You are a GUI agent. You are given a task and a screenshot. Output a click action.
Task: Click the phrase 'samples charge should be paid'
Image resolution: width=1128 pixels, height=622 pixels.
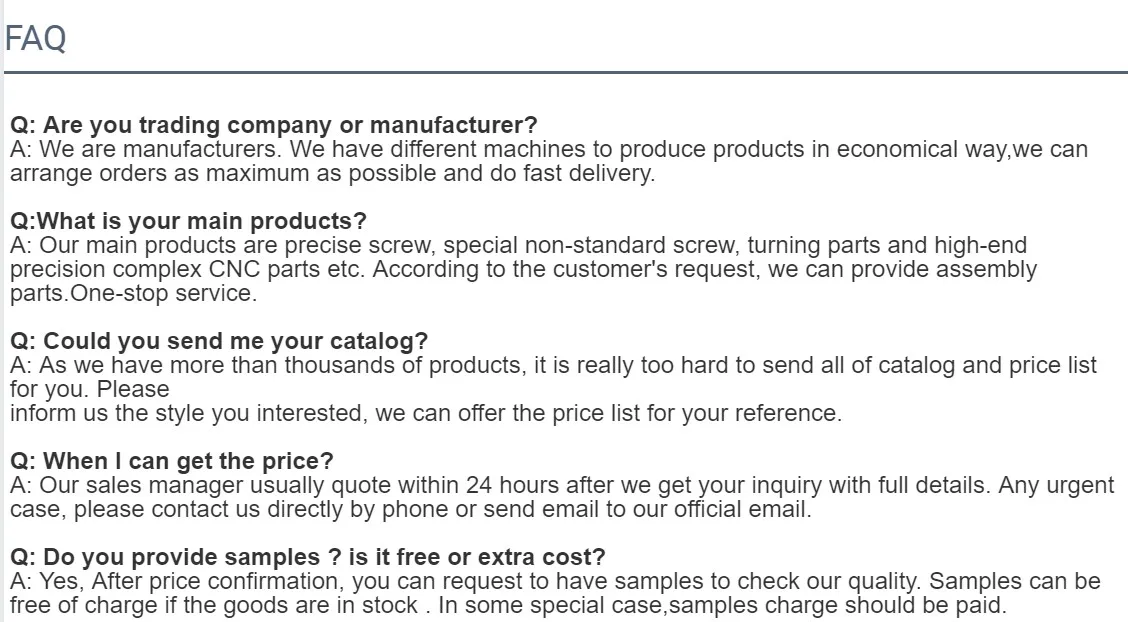point(837,605)
